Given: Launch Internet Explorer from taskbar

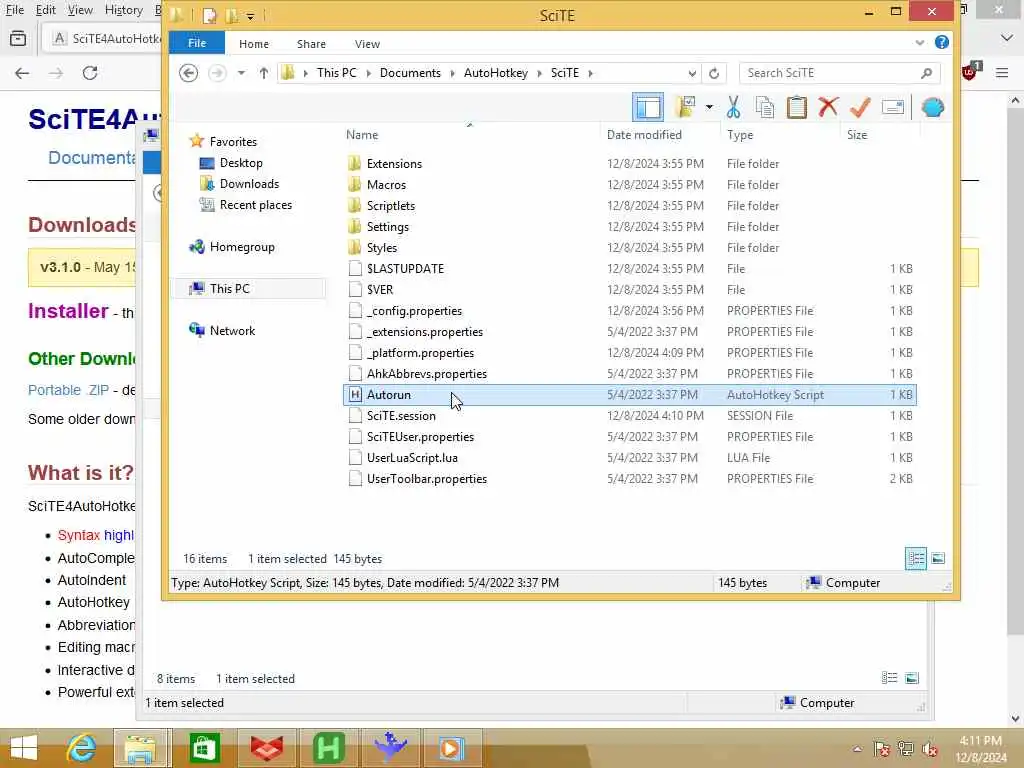Looking at the screenshot, I should click(82, 748).
